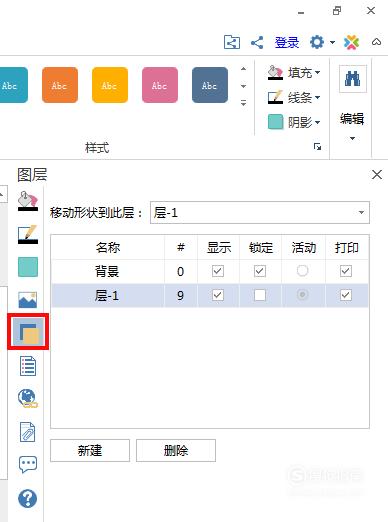
Task: Click the 活动 column header
Action: click(x=303, y=247)
